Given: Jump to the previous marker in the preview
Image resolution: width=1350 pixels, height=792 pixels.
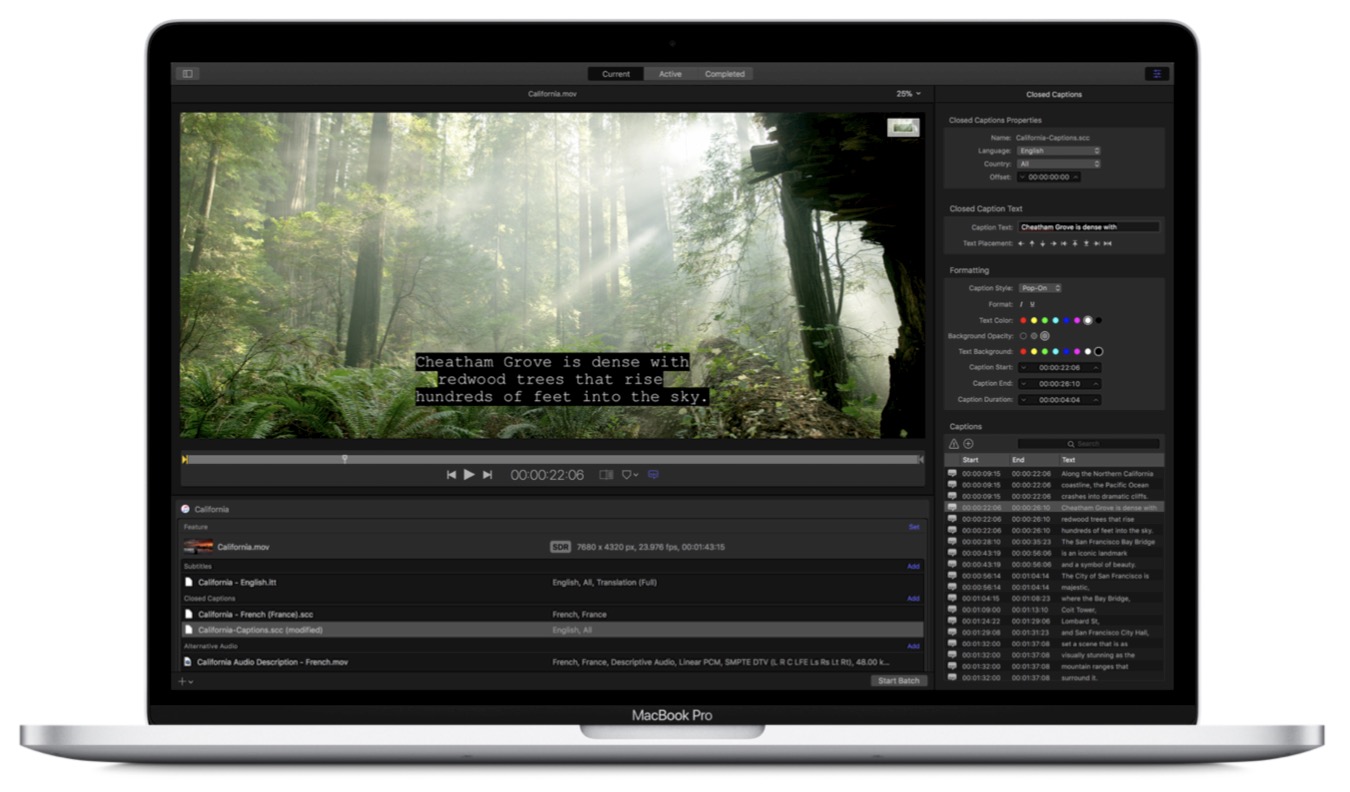Looking at the screenshot, I should pyautogui.click(x=451, y=475).
